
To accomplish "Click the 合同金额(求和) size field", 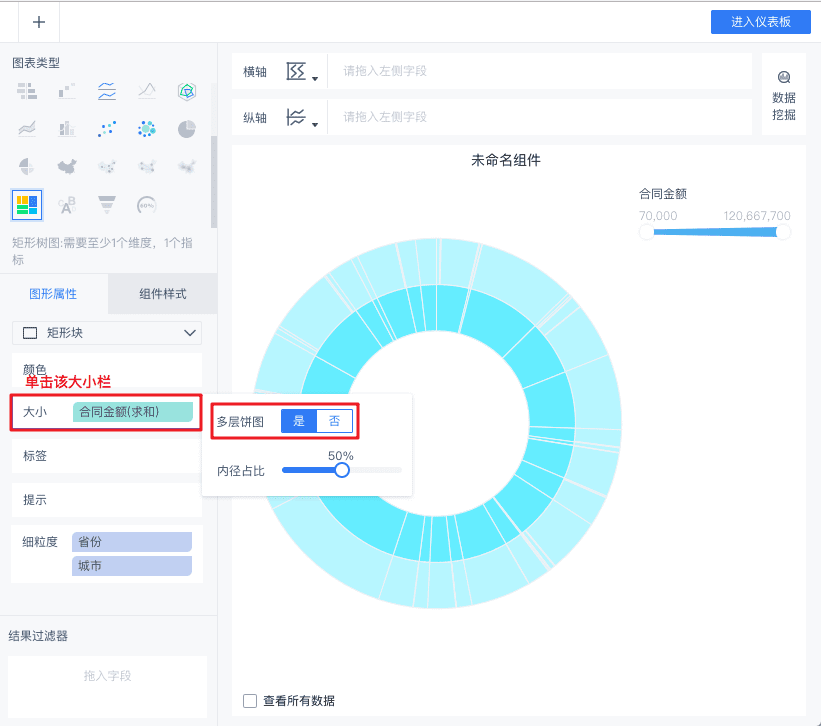I will coord(133,412).
